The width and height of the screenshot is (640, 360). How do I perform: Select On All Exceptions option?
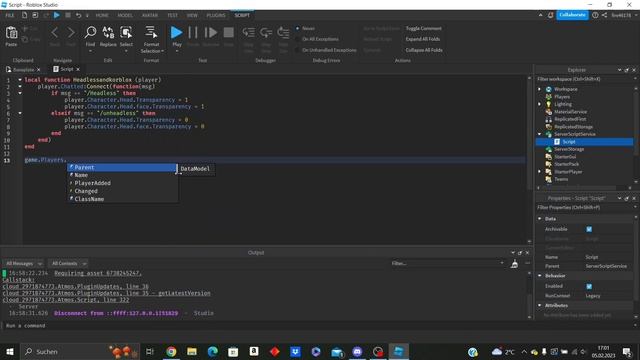pos(317,39)
